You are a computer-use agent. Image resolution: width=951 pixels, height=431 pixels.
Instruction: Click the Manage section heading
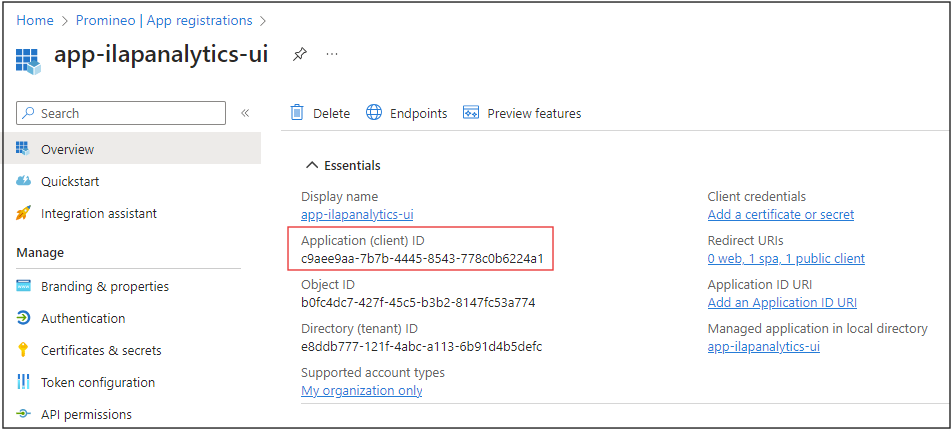point(40,252)
